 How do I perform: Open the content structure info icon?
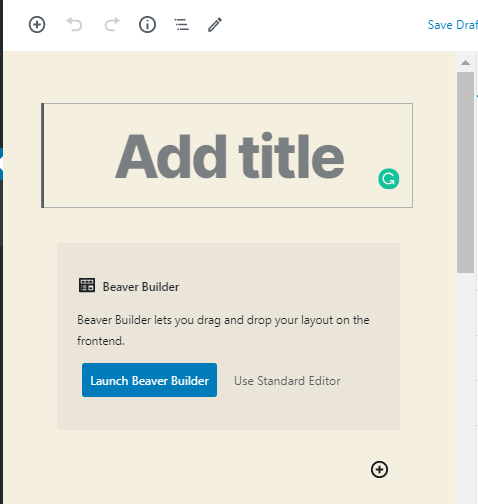(147, 25)
